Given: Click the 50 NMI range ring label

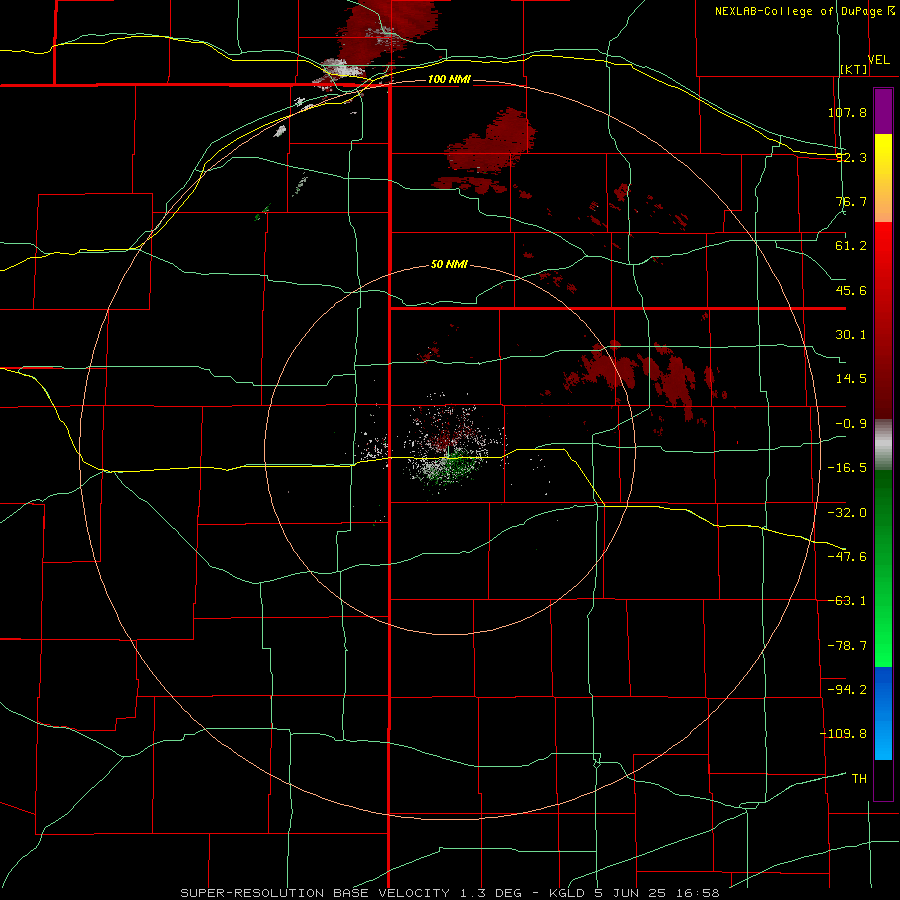Looking at the screenshot, I should (449, 264).
